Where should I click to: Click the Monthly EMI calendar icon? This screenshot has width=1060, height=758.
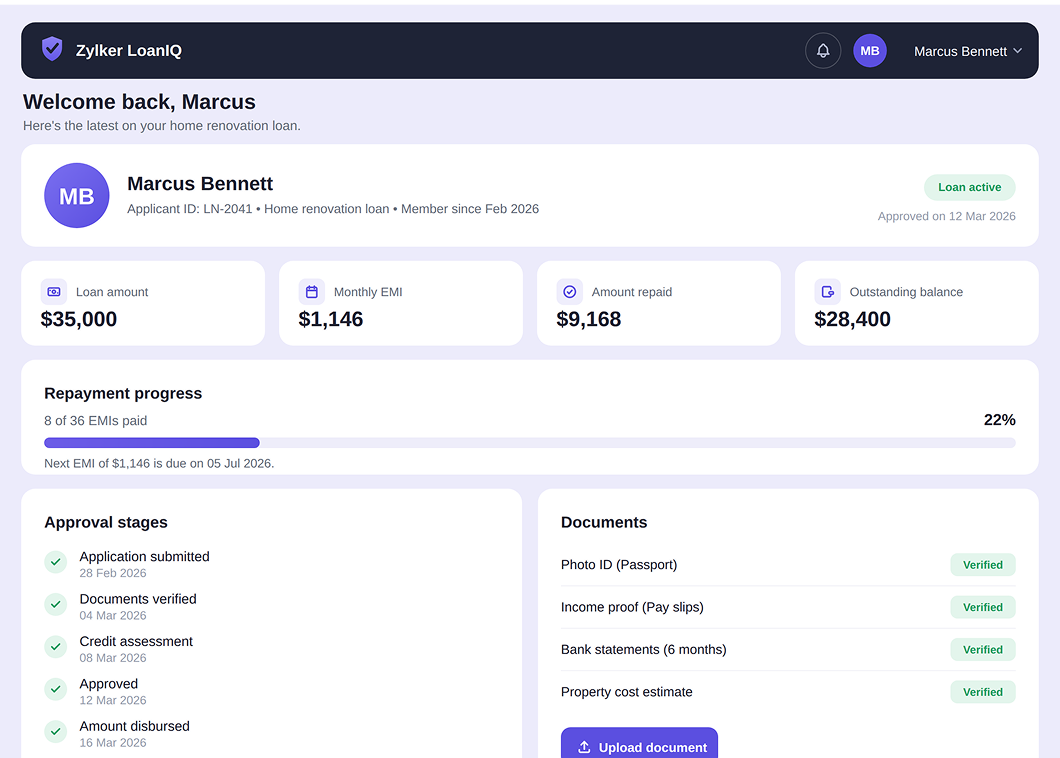coord(312,291)
